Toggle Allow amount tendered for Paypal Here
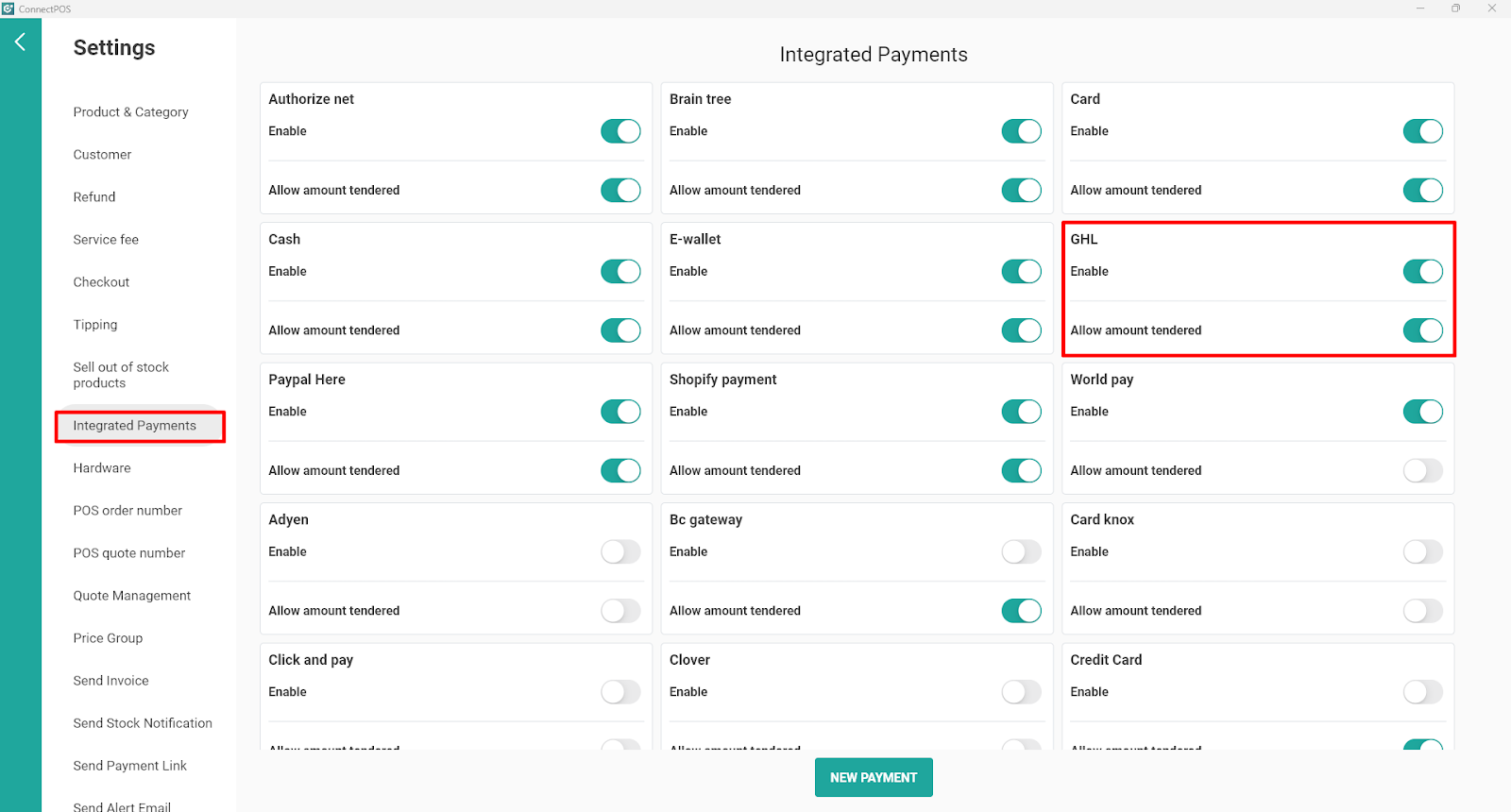The height and width of the screenshot is (812, 1511). (620, 470)
